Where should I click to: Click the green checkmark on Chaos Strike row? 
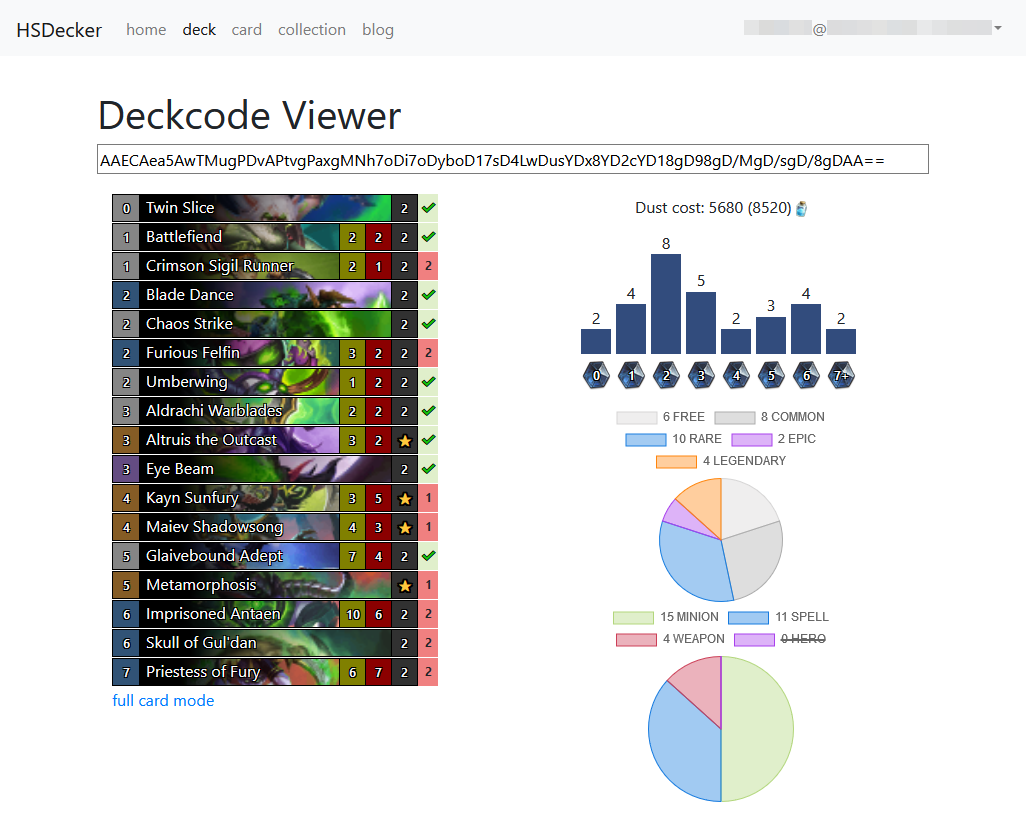[429, 324]
